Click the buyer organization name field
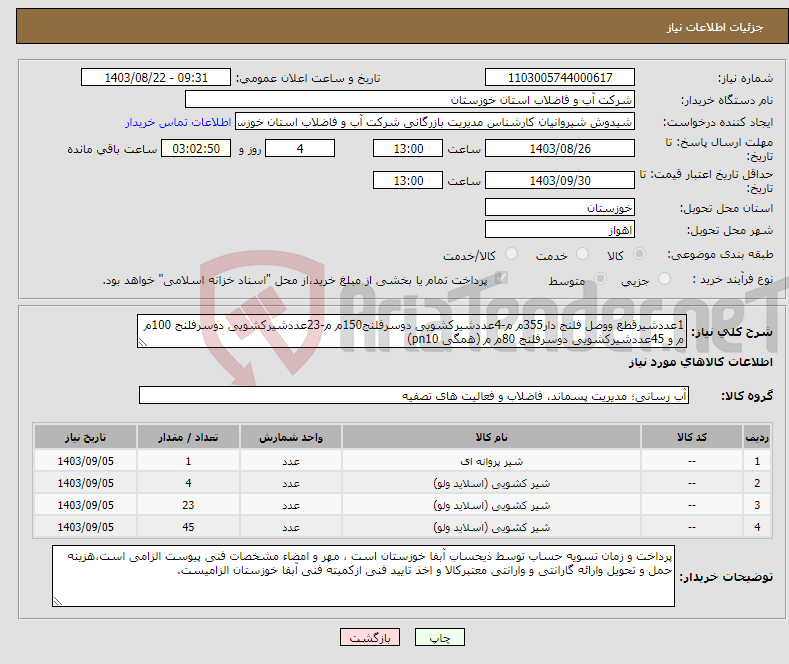 tap(410, 100)
